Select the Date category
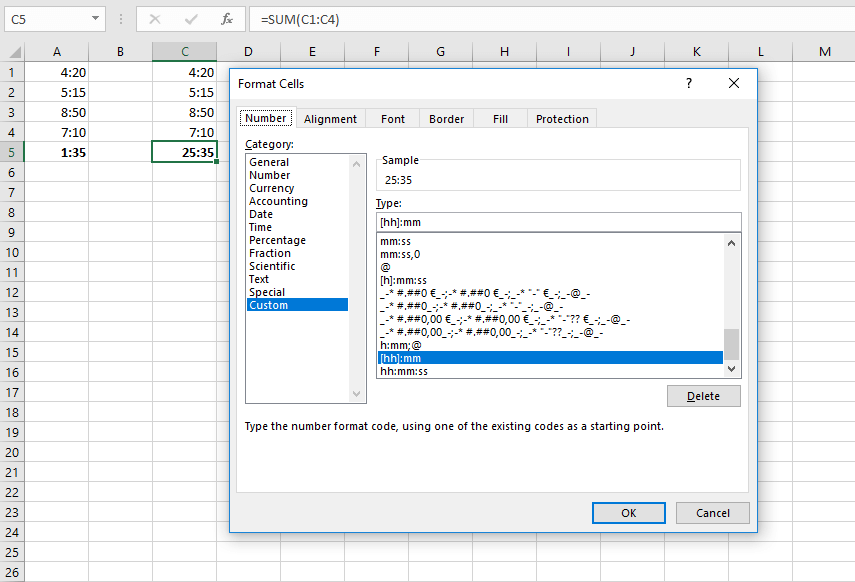 pos(298,214)
